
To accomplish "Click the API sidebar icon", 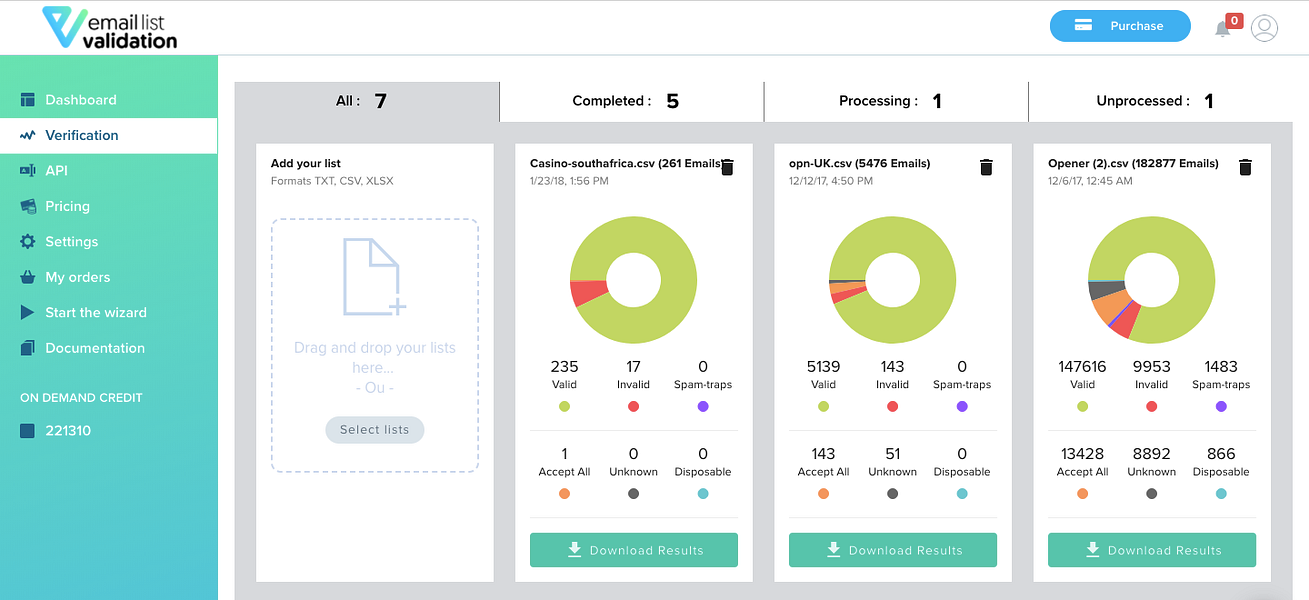I will pyautogui.click(x=27, y=171).
